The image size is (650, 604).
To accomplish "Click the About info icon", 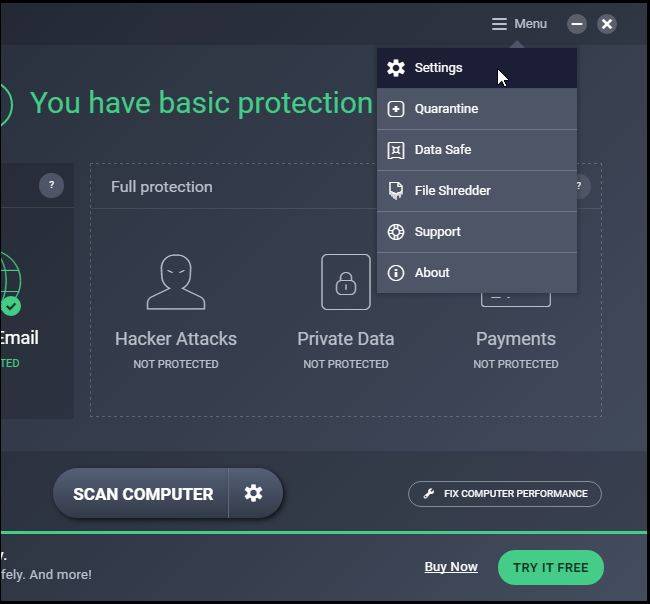I will coord(396,273).
